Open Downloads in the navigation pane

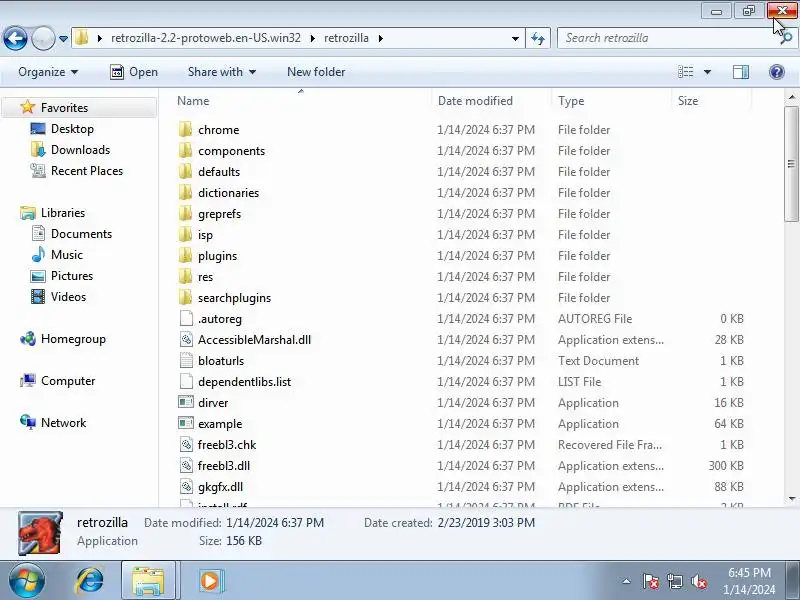(80, 149)
